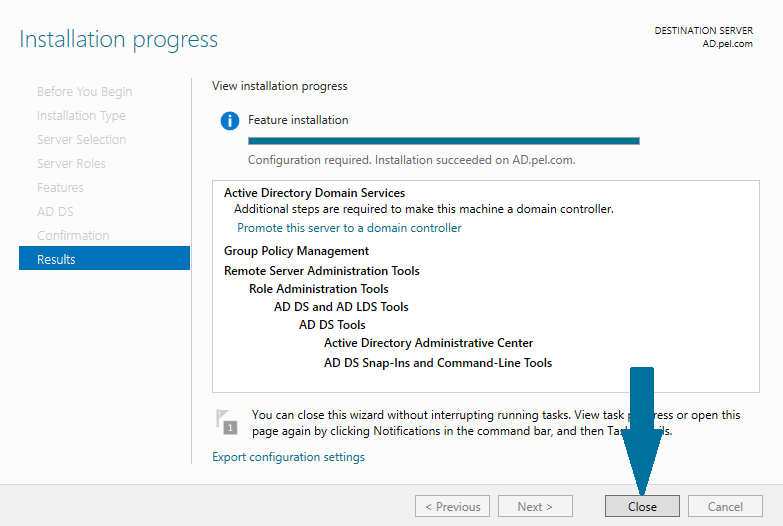Select the Confirmation step in sidebar

click(73, 235)
